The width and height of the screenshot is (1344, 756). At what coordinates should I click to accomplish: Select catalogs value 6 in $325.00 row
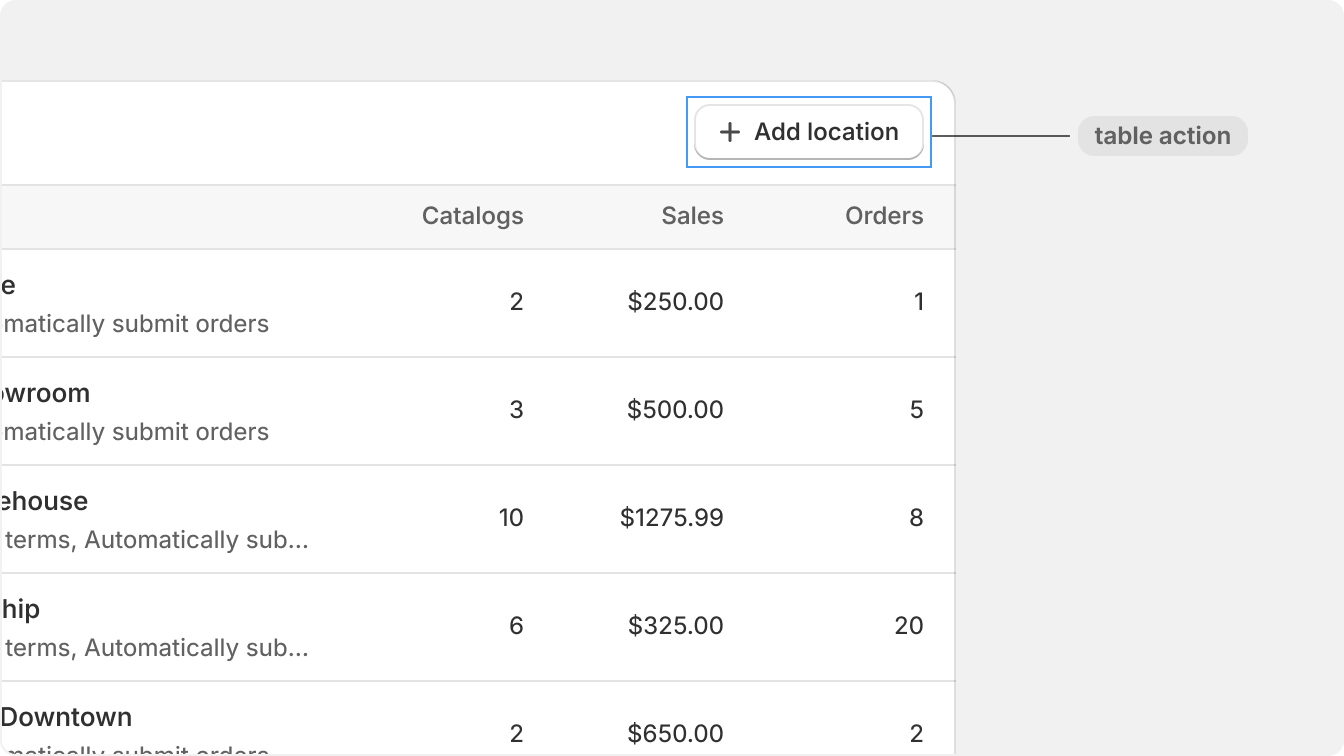point(516,626)
